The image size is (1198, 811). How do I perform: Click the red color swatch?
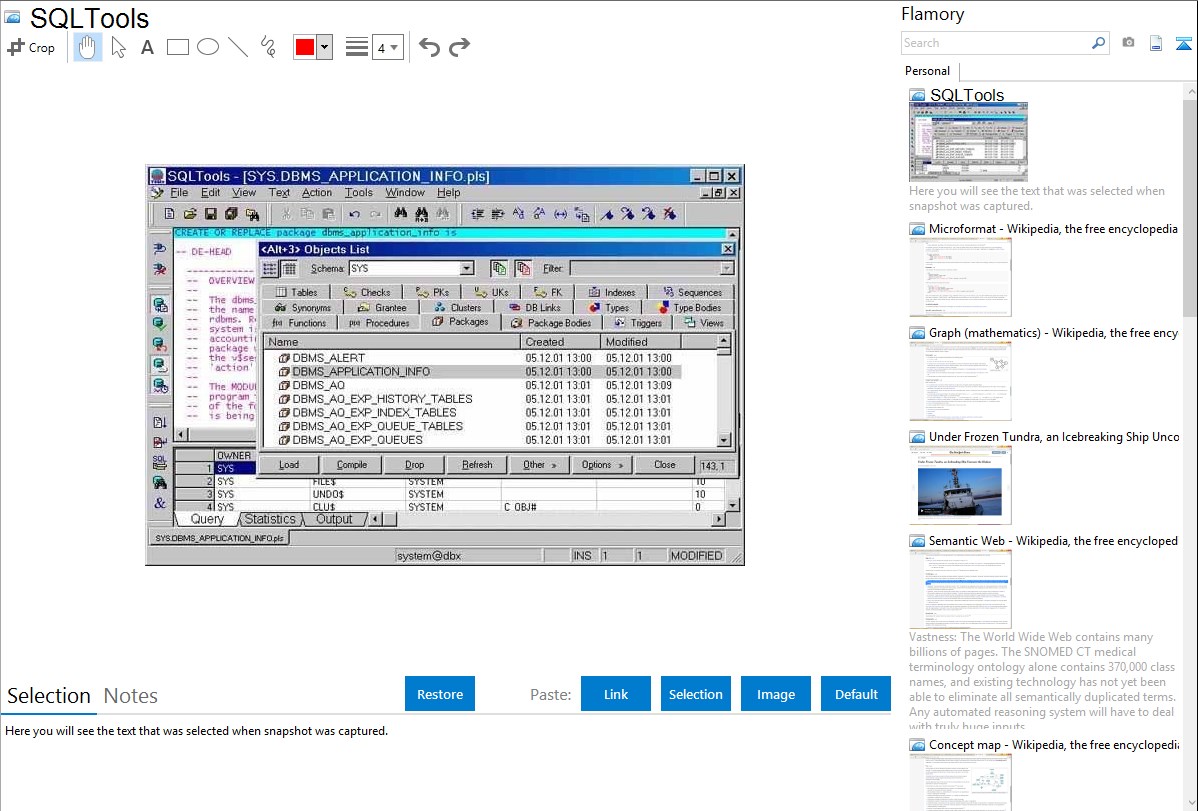pyautogui.click(x=305, y=47)
